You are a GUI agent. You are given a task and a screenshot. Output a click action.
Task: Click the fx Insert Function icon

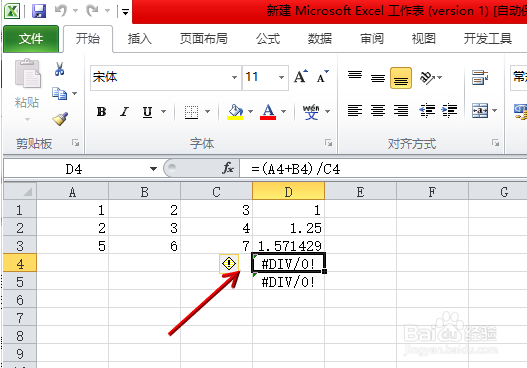228,168
